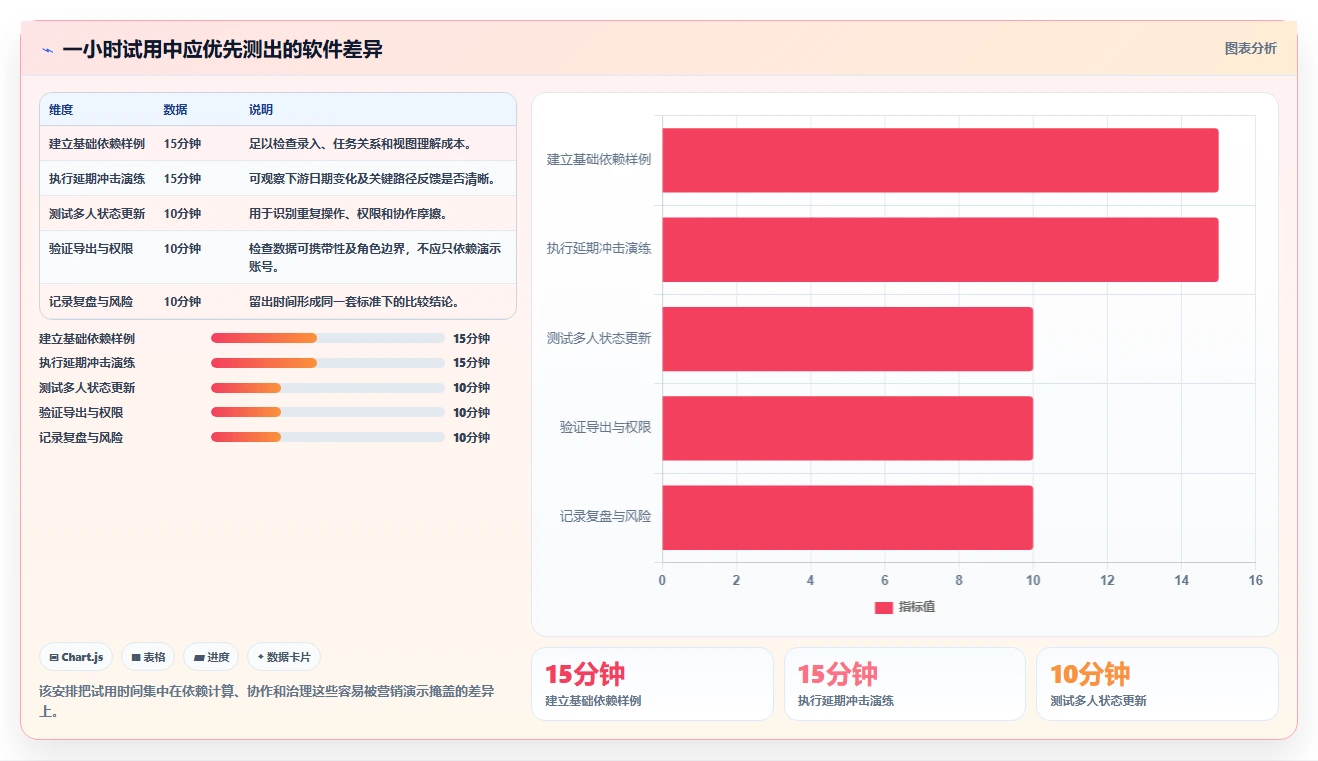
Task: Click progress bar for 测试多人状态更新
Action: coord(328,388)
